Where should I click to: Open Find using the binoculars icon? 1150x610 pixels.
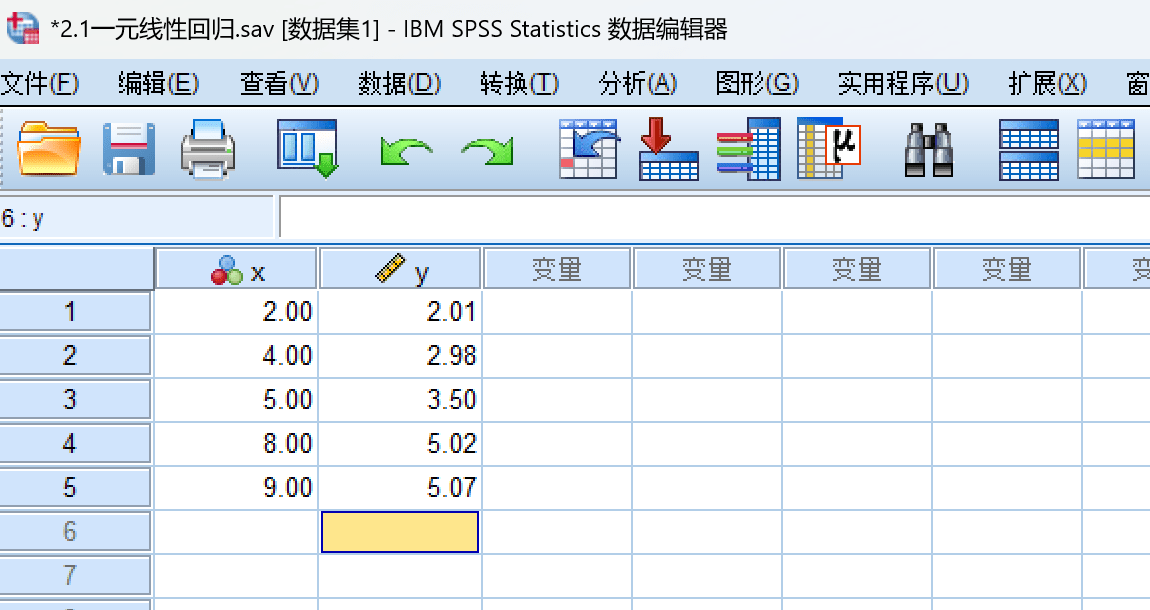tap(928, 149)
